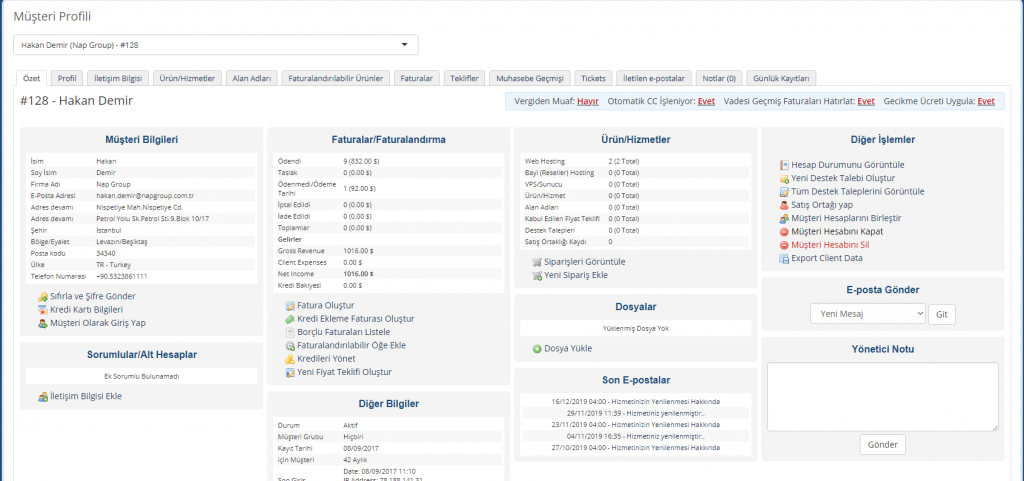Viewport: 1024px width, 481px height.
Task: Open the Kredi Kartı Bilgileri link
Action: [x=86, y=309]
